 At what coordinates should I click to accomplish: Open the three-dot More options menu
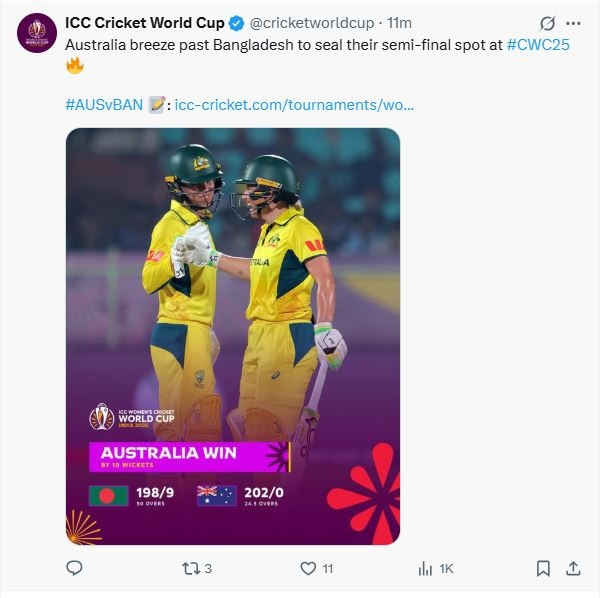point(573,23)
